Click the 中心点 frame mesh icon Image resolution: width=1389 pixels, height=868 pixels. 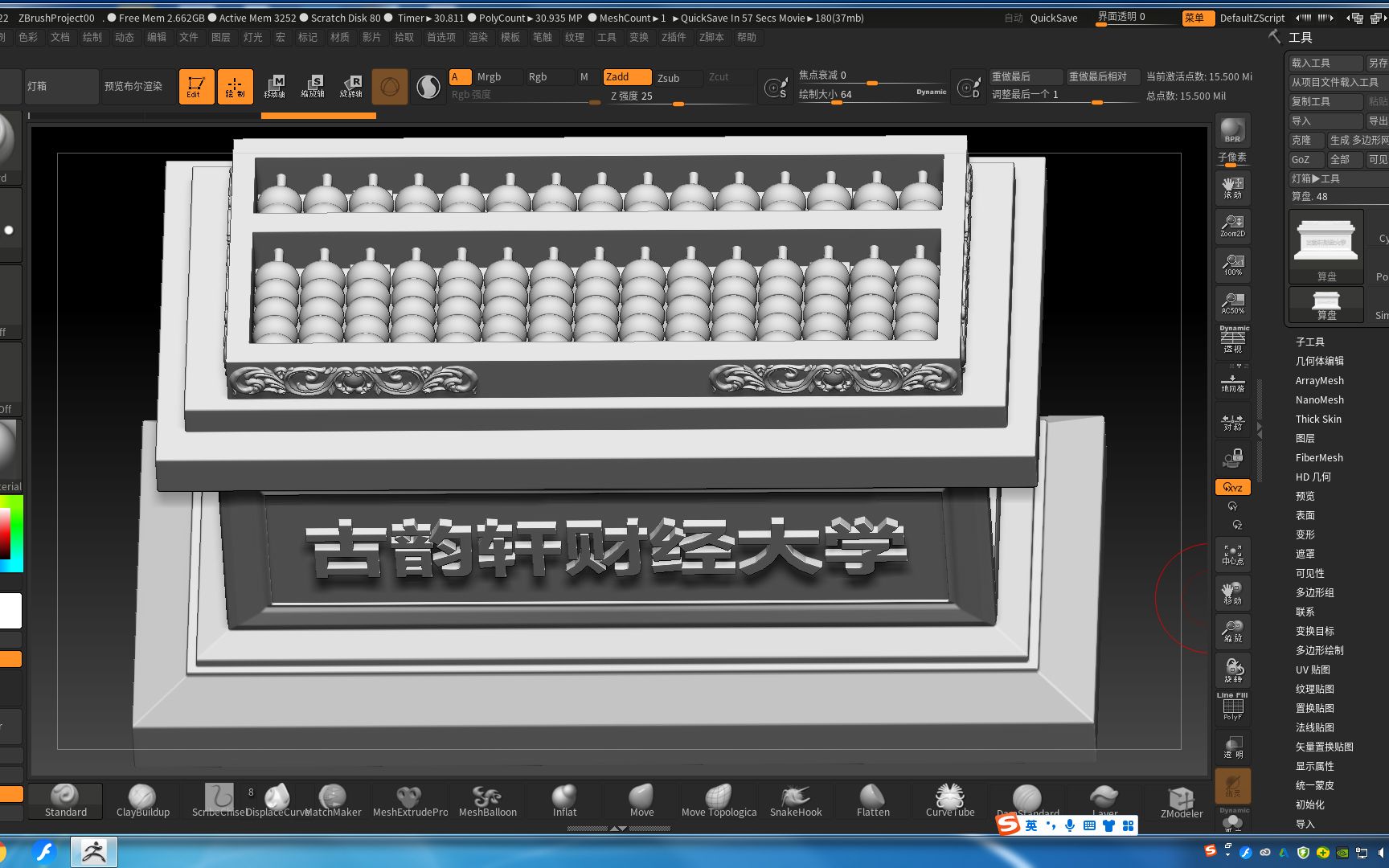1232,554
